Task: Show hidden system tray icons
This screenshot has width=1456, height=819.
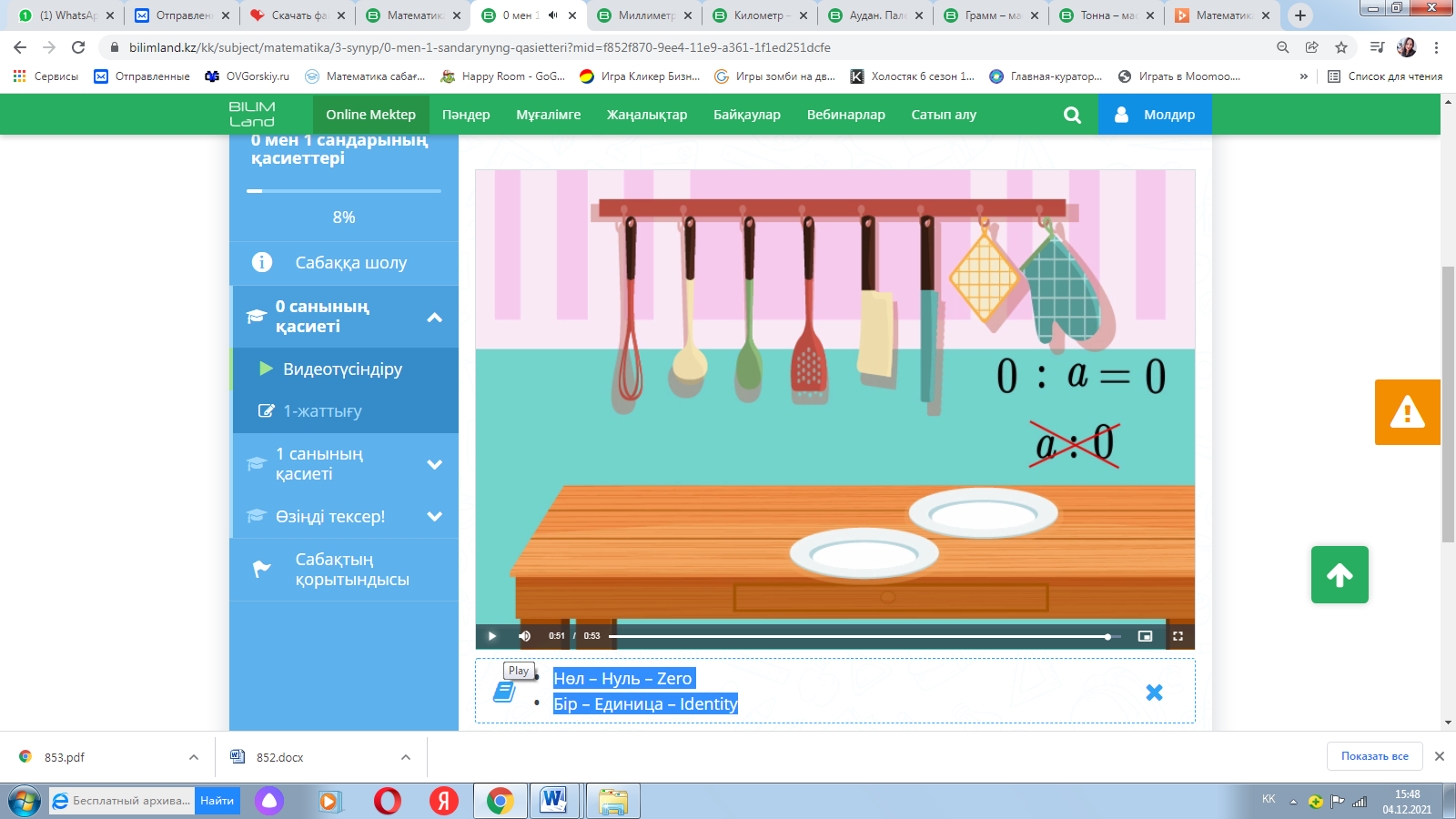Action: [1293, 802]
